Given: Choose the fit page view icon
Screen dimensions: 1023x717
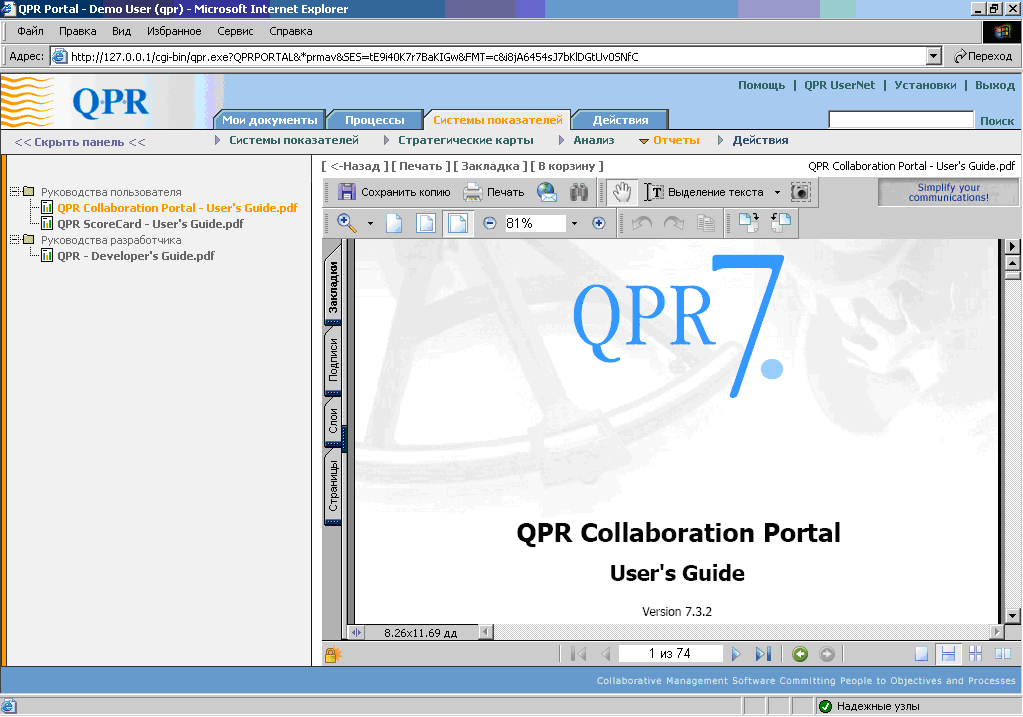Looking at the screenshot, I should click(x=425, y=223).
